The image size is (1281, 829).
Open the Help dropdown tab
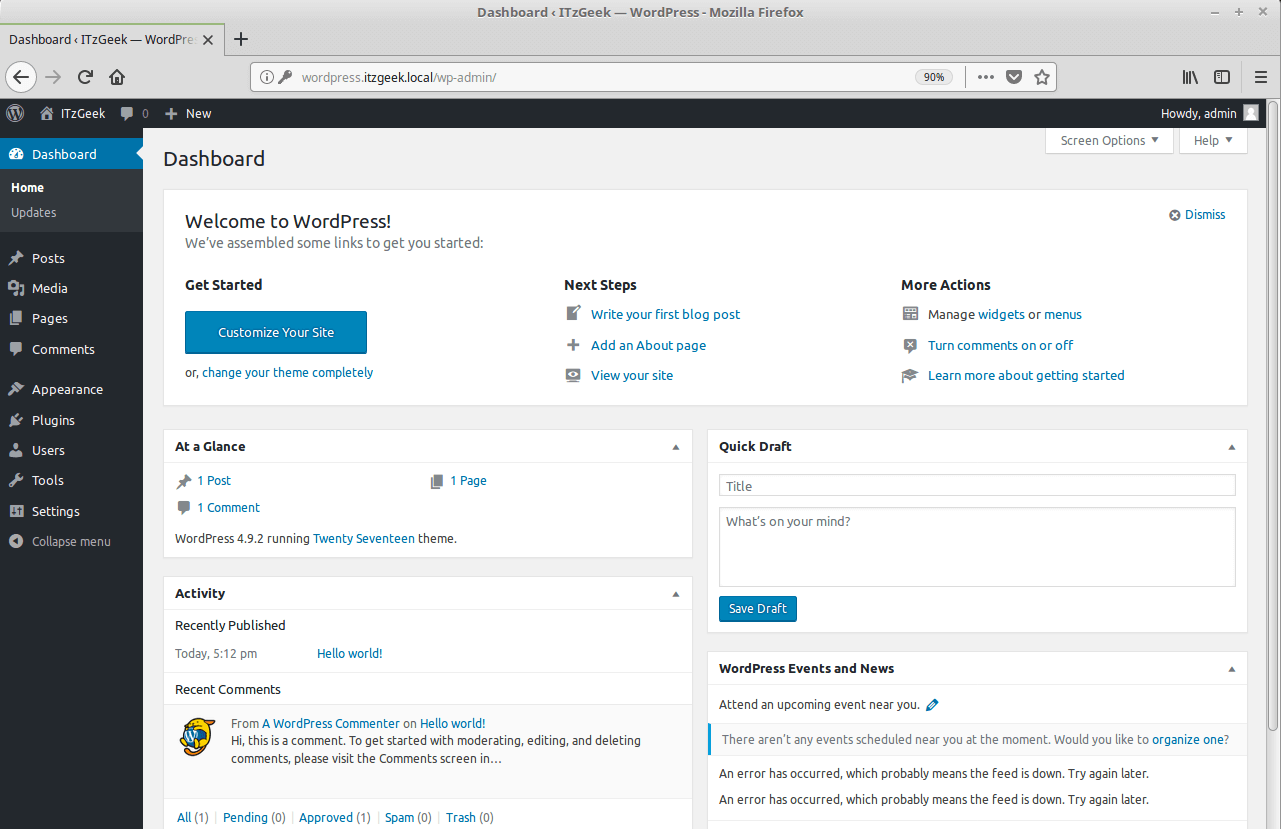1213,141
